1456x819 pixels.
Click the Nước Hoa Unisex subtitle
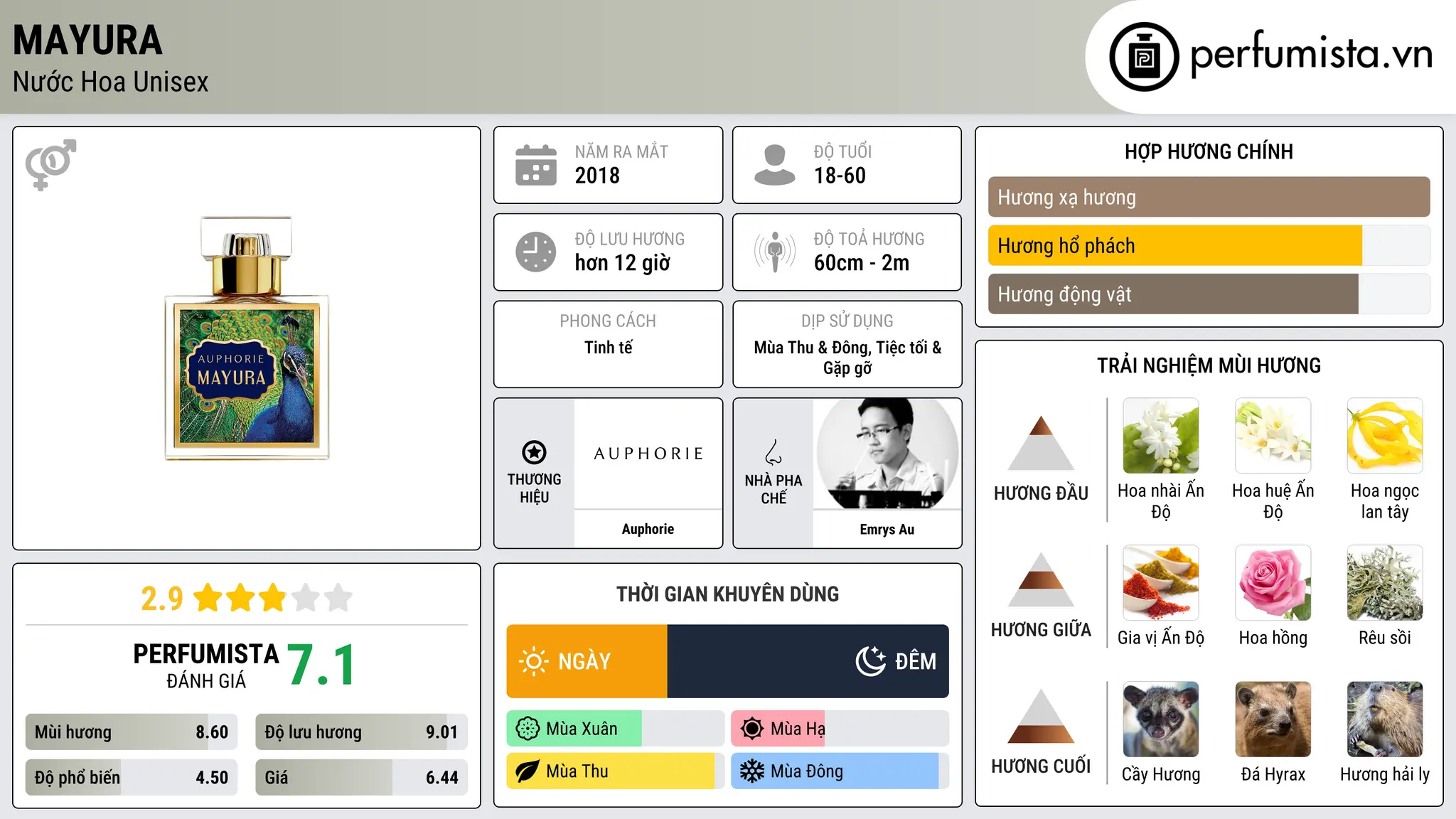point(110,82)
